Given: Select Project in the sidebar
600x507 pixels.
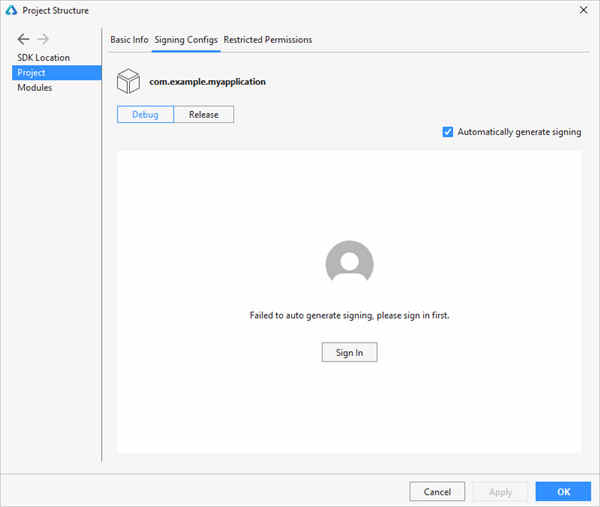Looking at the screenshot, I should click(57, 72).
